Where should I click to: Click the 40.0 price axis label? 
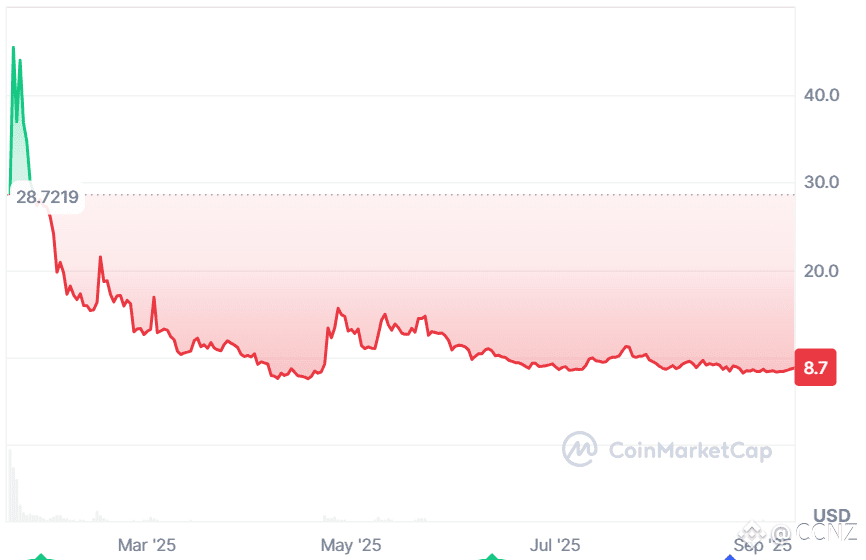coord(821,95)
